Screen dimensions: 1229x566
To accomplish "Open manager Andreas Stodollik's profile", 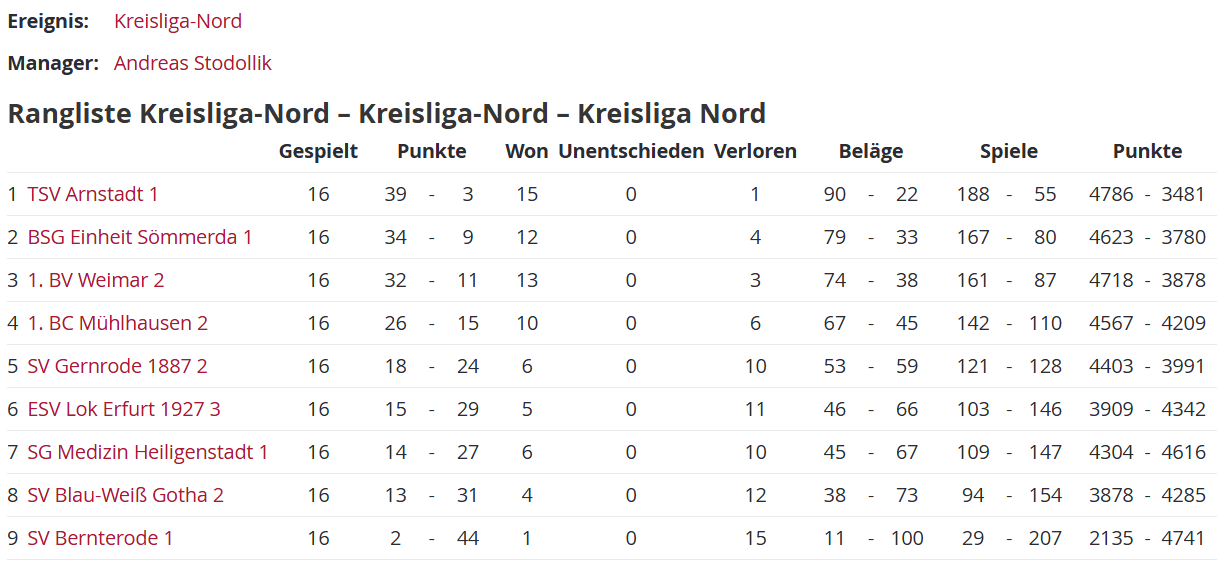I will click(x=192, y=63).
